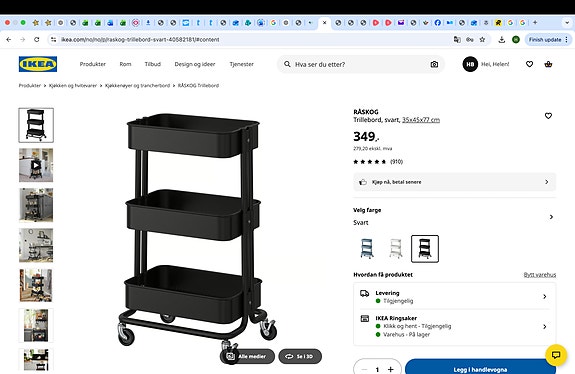Screen dimensions: 575x374
Task: Open the Produkter menu
Action: [93, 64]
